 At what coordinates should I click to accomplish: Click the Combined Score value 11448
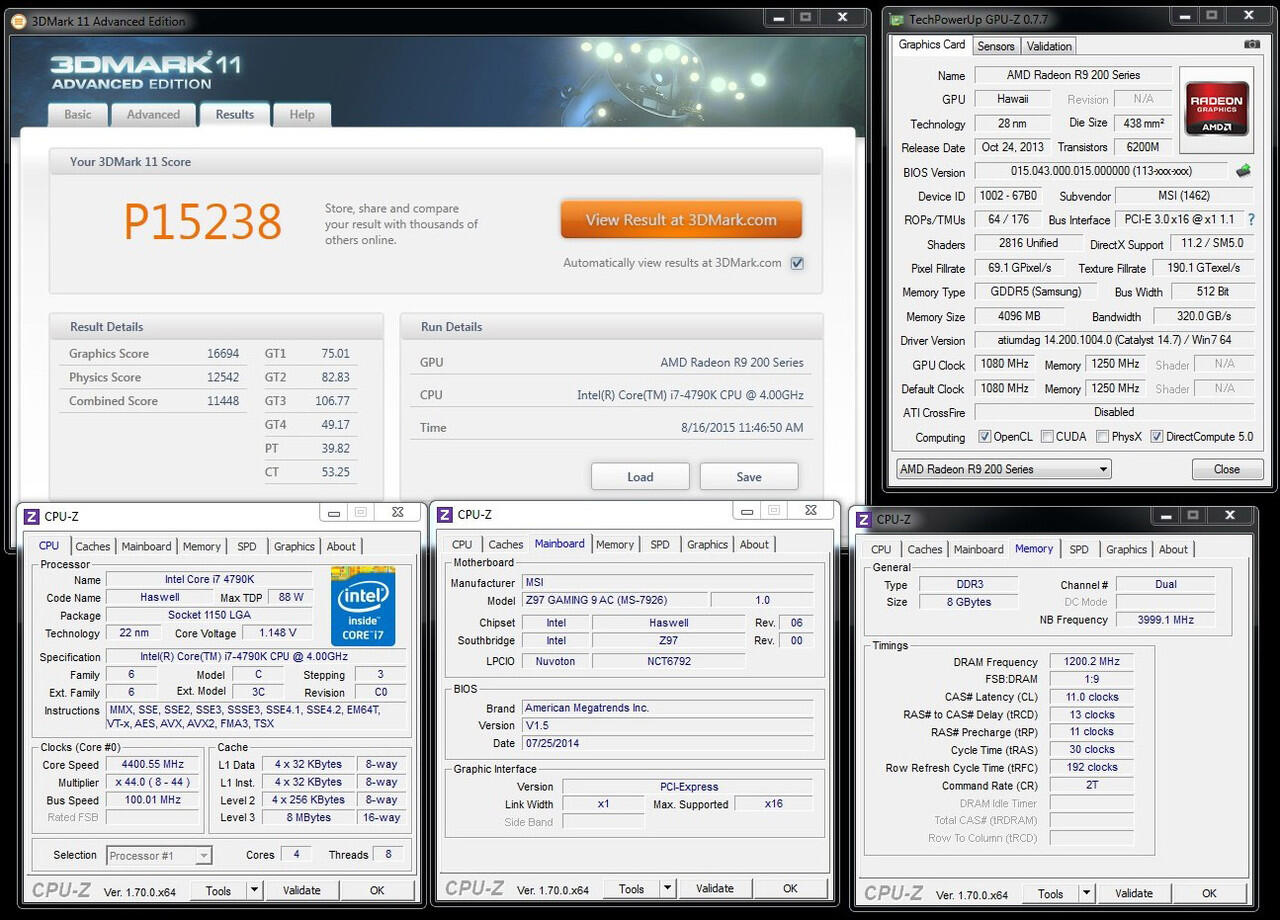point(223,401)
